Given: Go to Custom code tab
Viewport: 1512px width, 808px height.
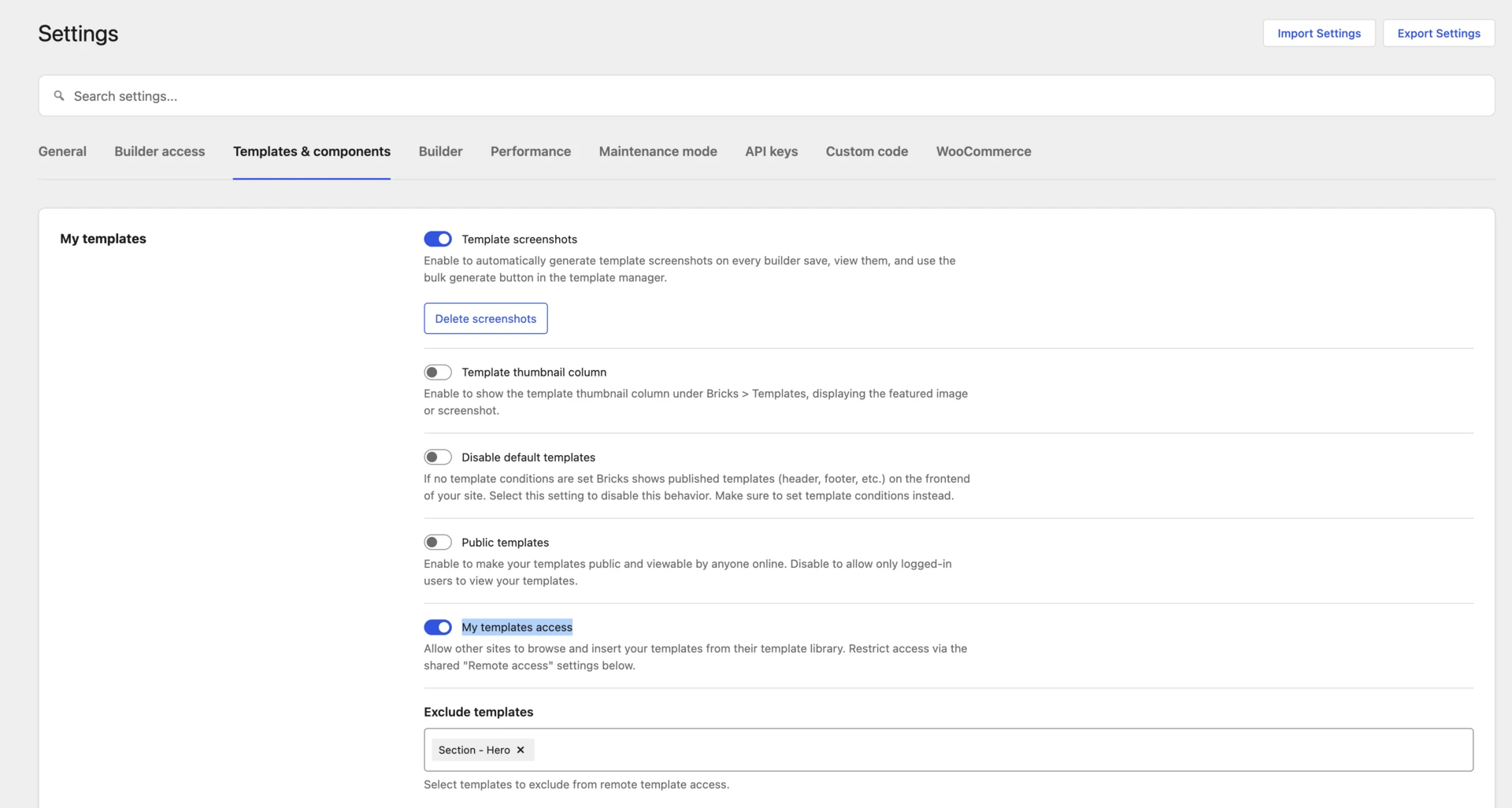Looking at the screenshot, I should tap(867, 151).
